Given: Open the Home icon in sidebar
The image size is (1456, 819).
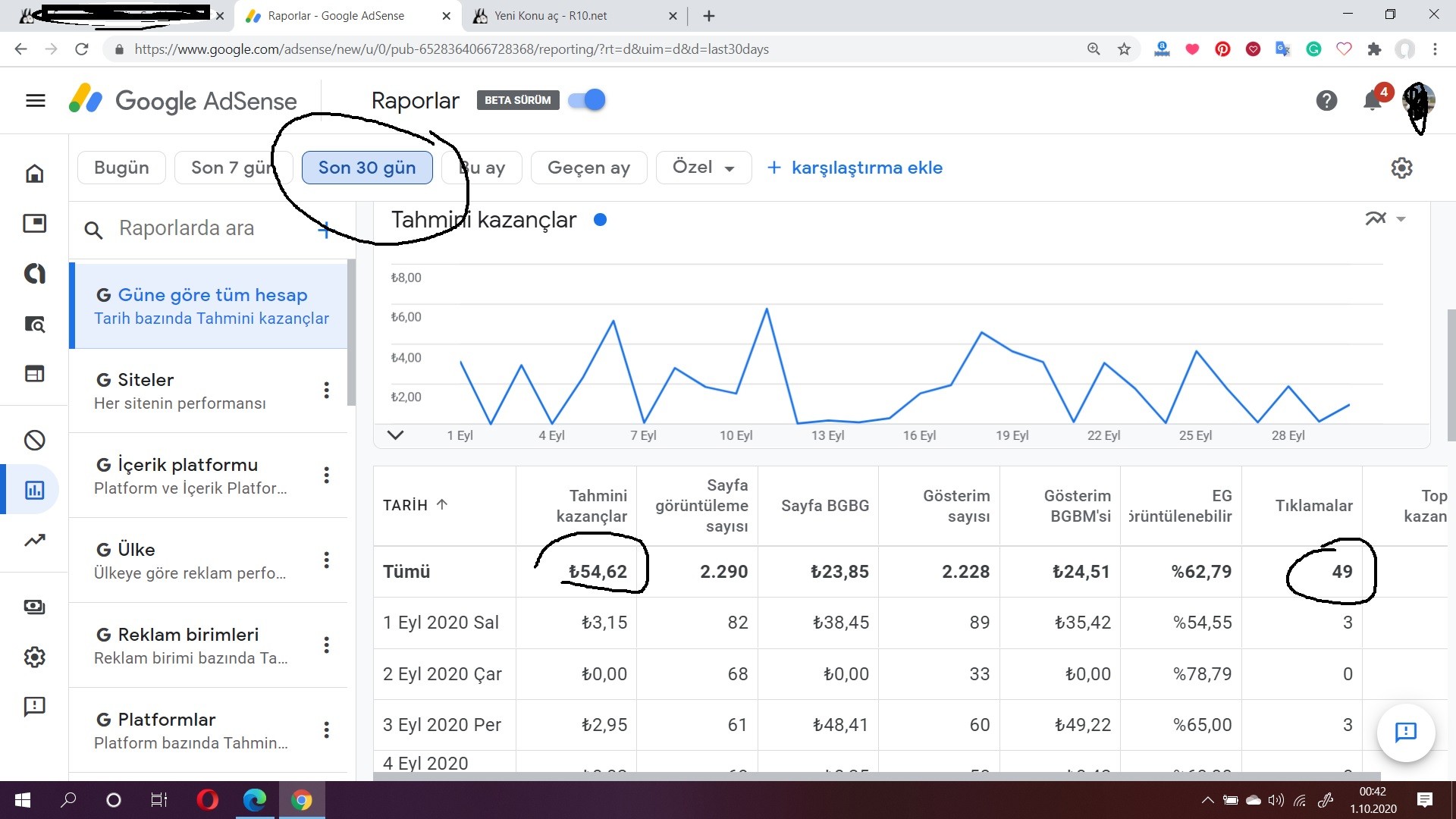Looking at the screenshot, I should [35, 174].
